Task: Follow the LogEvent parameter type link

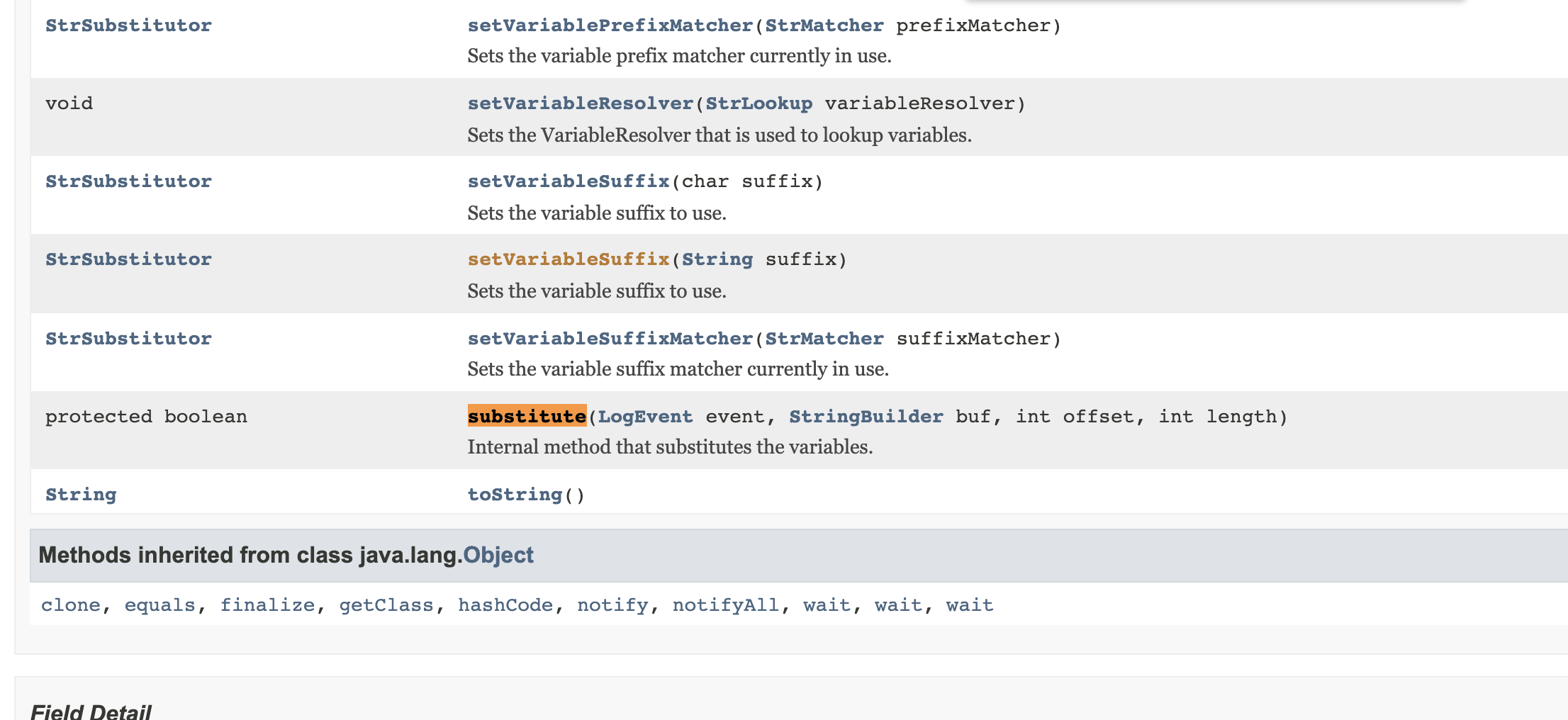Action: 645,417
